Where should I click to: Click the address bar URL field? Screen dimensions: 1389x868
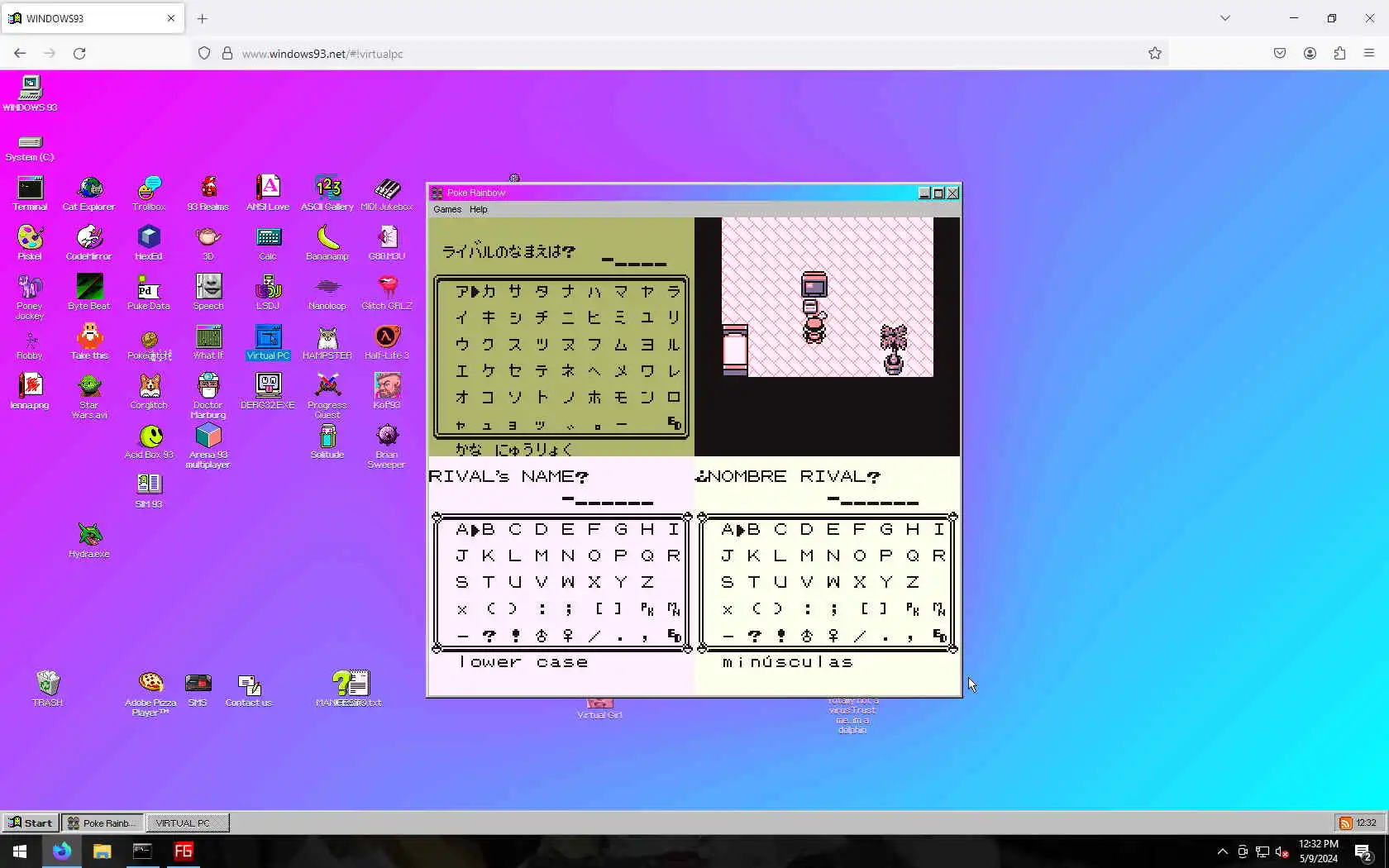pos(678,54)
